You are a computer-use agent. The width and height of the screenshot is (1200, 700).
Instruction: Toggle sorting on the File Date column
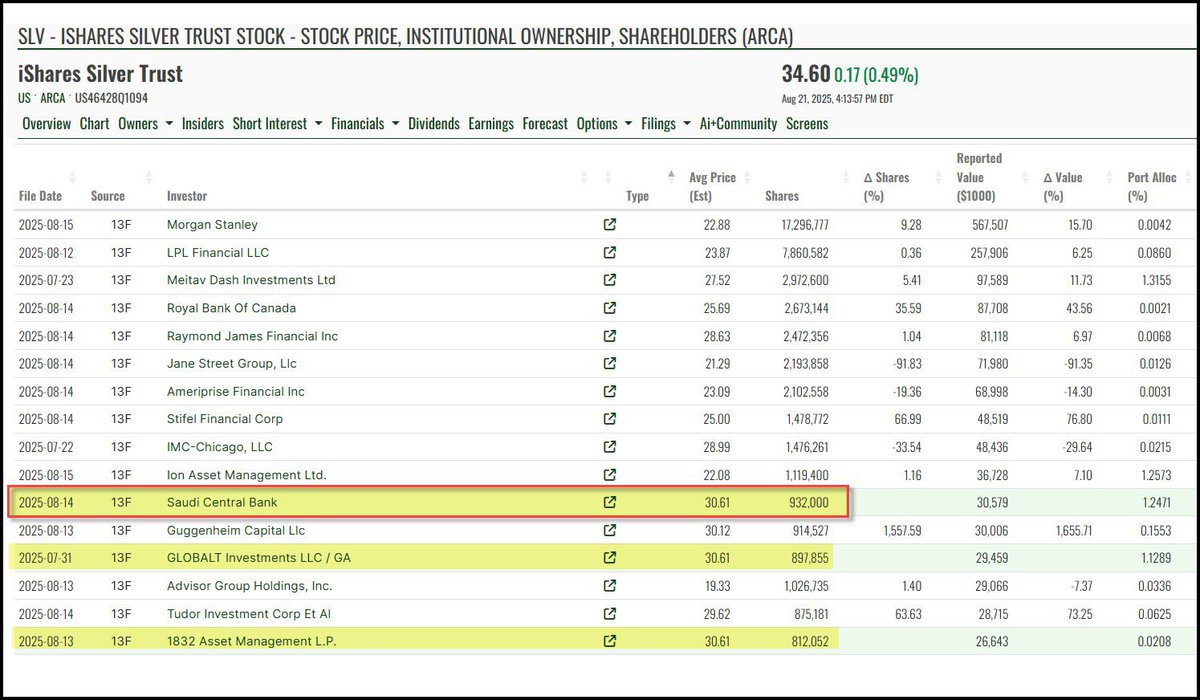71,178
